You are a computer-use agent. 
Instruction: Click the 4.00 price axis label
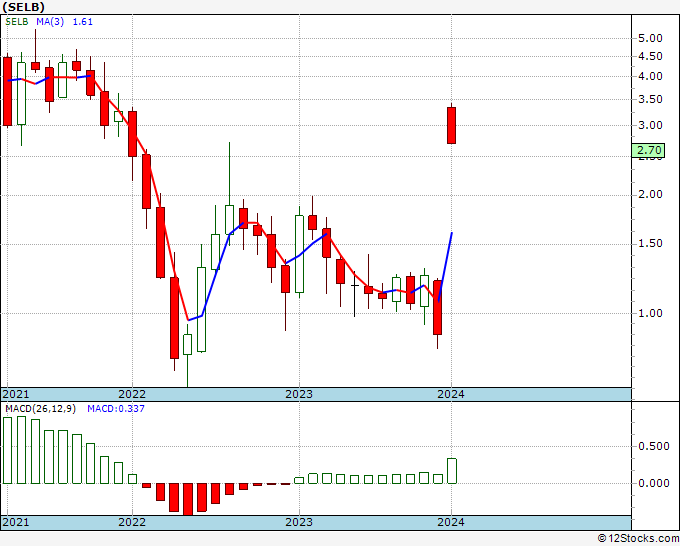[x=651, y=76]
